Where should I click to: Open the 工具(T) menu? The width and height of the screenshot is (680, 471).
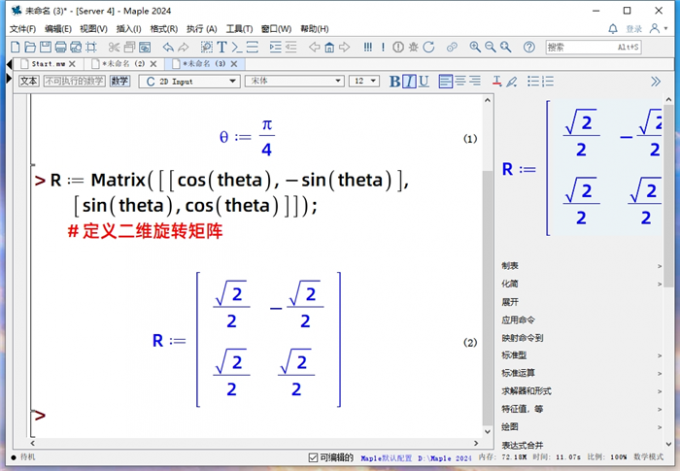tap(239, 29)
